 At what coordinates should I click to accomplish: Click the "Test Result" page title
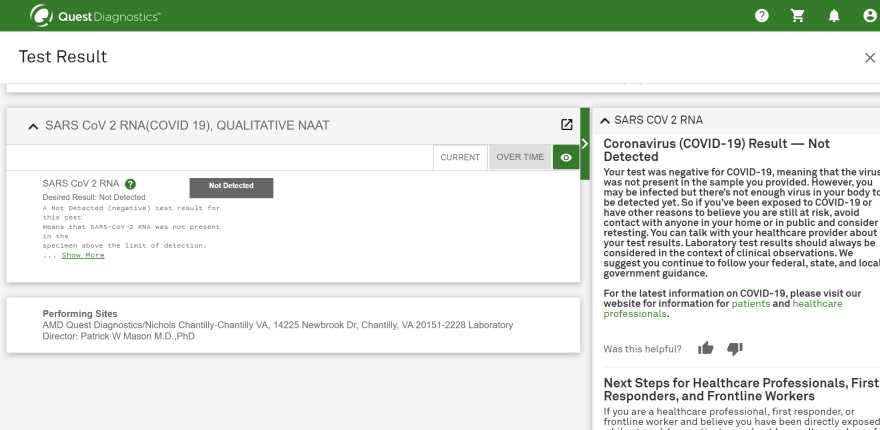click(63, 57)
